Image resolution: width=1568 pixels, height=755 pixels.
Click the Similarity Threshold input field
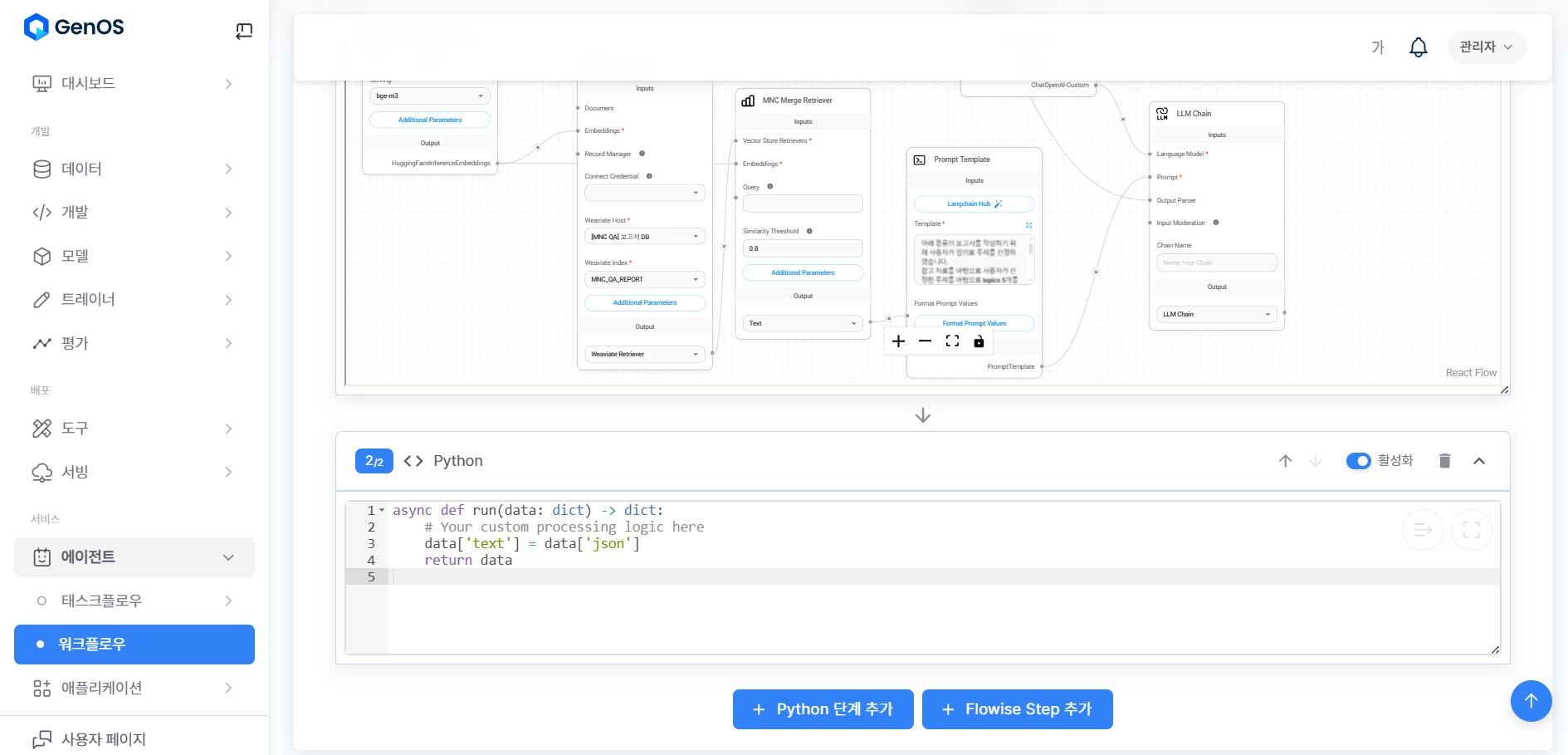pyautogui.click(x=802, y=248)
